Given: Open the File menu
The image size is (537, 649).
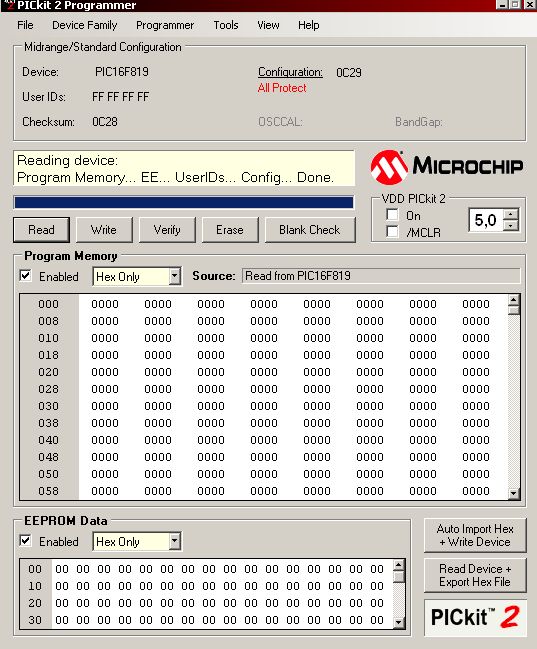Looking at the screenshot, I should coord(25,25).
